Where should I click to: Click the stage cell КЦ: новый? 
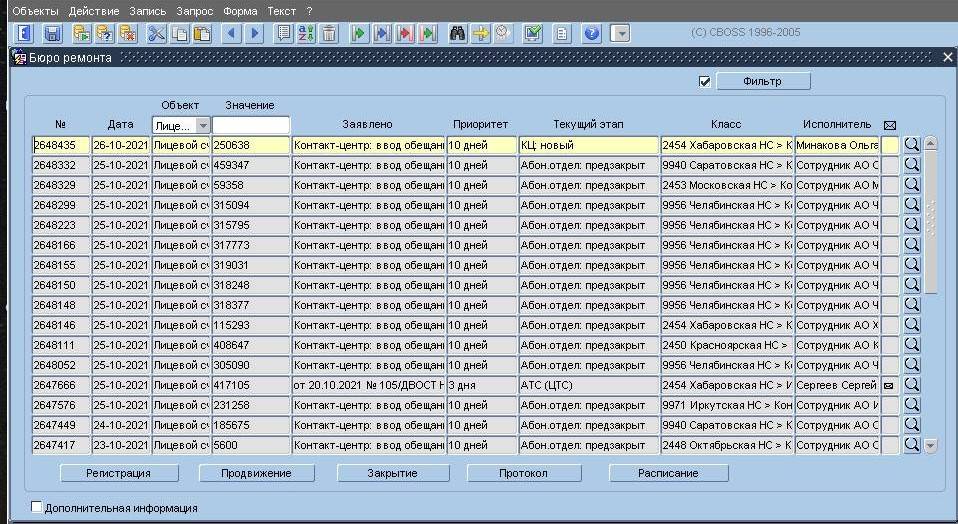pos(589,145)
